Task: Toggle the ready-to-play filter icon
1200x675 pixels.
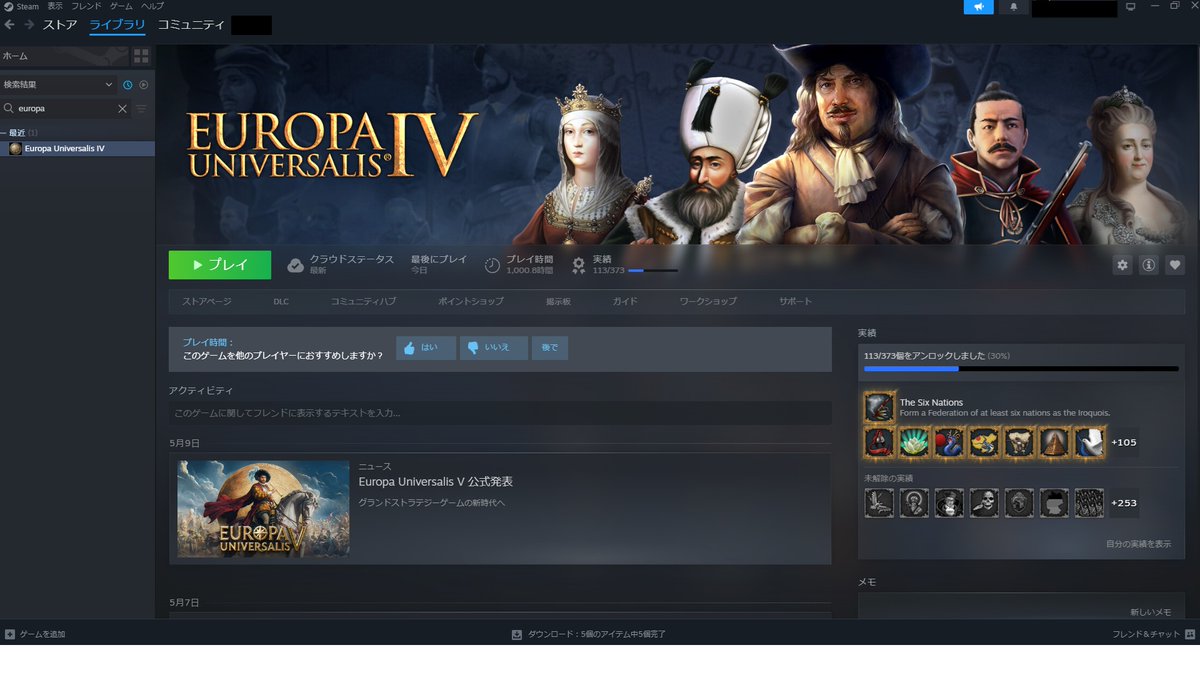Action: click(143, 85)
